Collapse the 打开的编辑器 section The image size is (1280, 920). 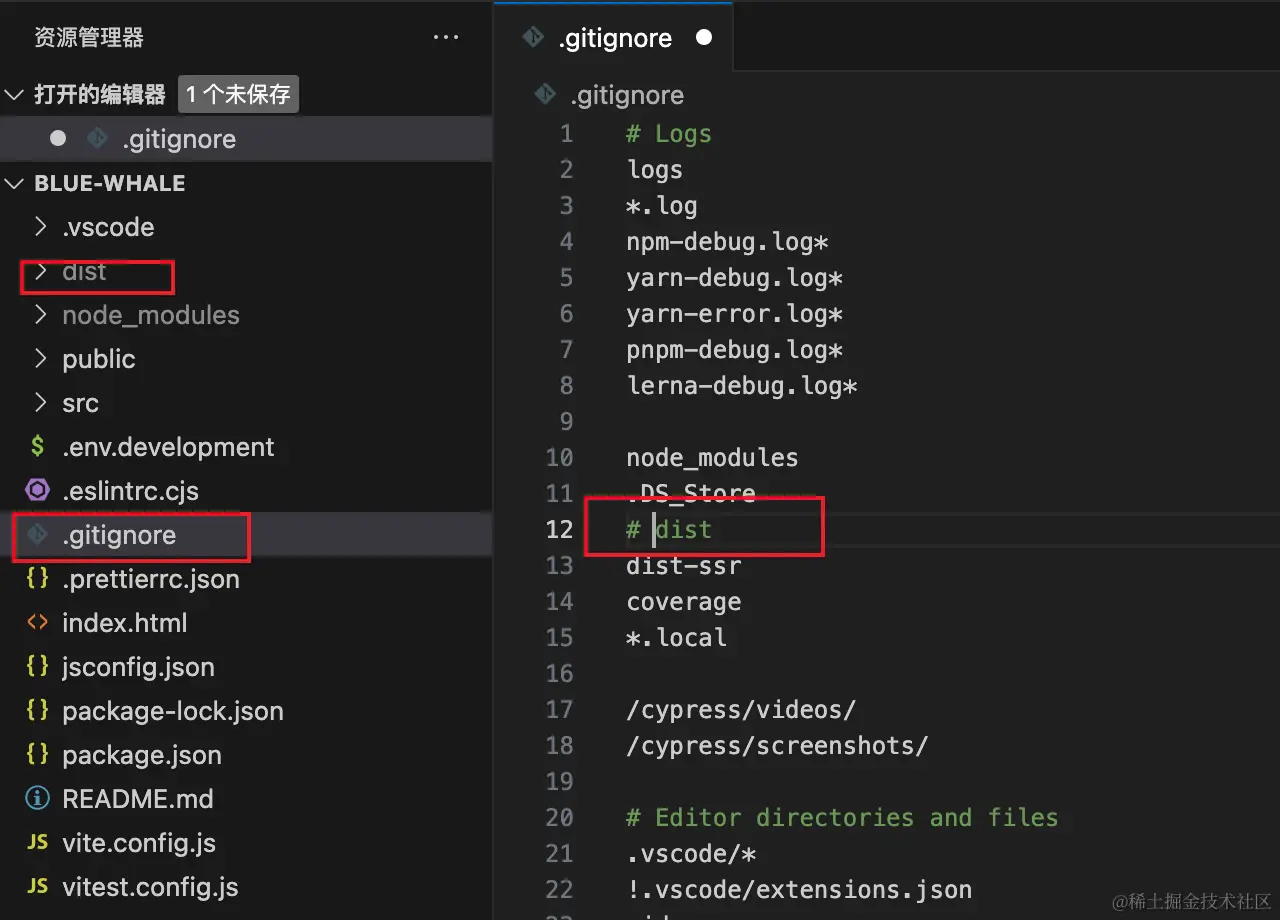(14, 95)
